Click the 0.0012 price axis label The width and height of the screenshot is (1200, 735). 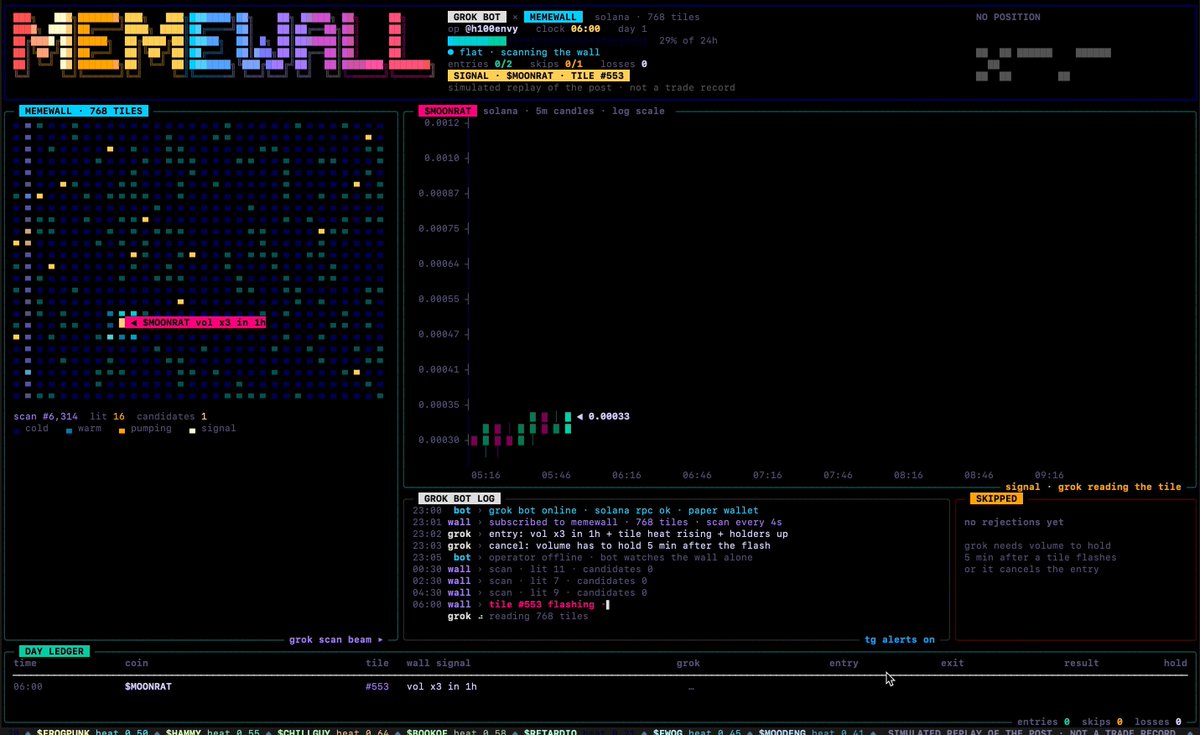440,123
